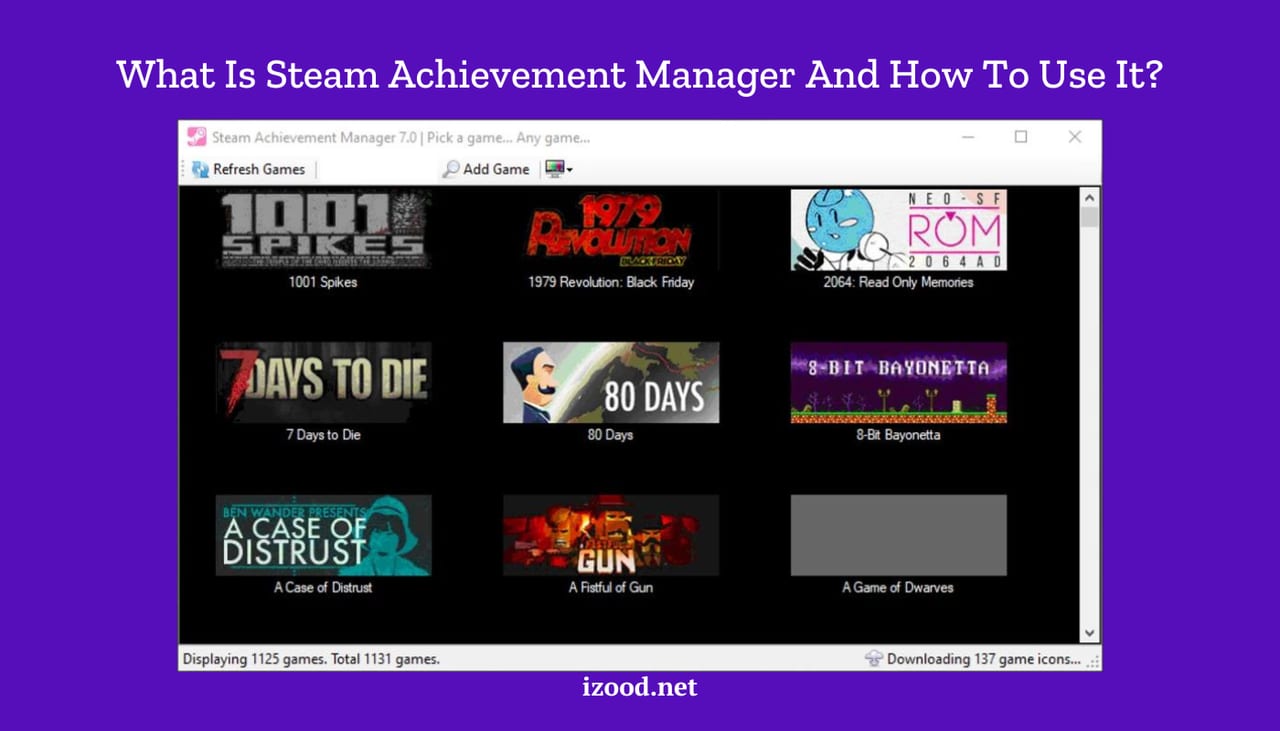This screenshot has height=731, width=1280.
Task: Select the 1001 Spikes game thumbnail
Action: tap(323, 230)
